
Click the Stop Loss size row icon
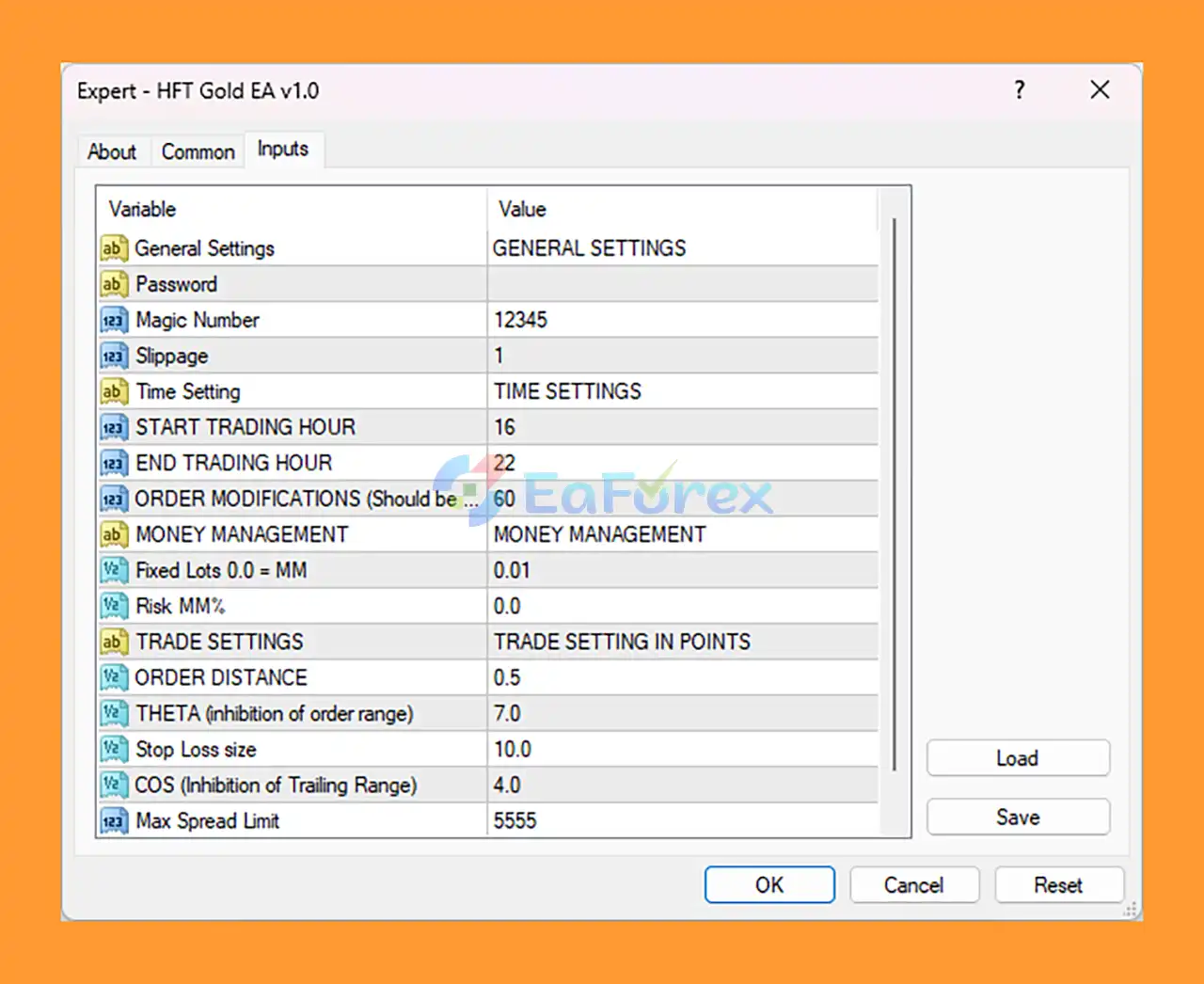pos(113,750)
